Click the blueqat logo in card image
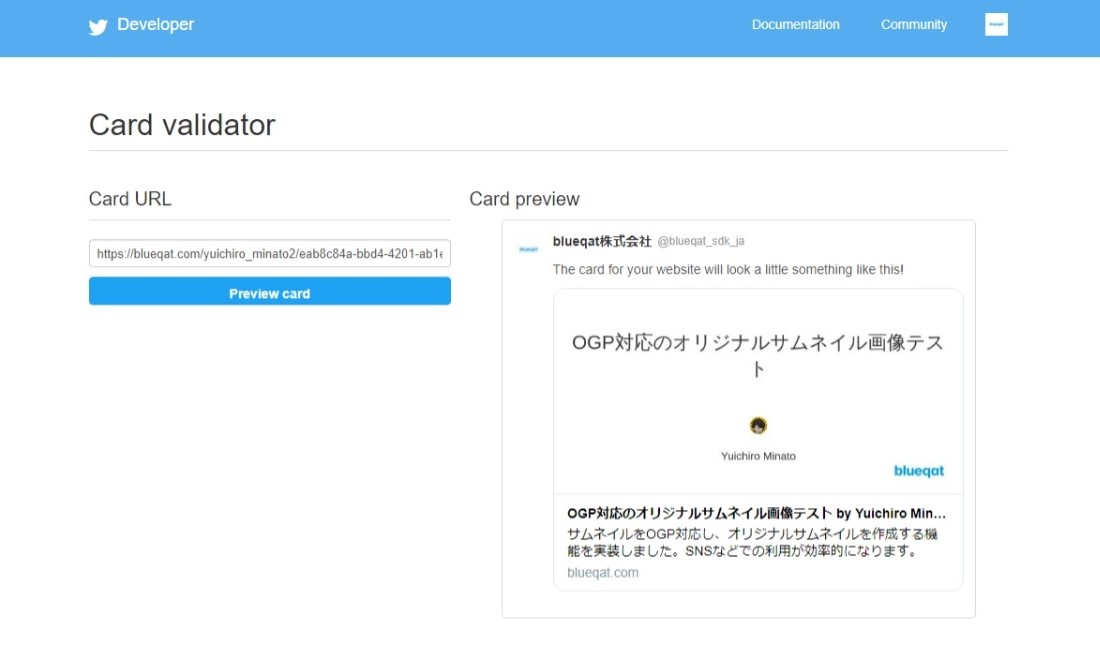 918,471
